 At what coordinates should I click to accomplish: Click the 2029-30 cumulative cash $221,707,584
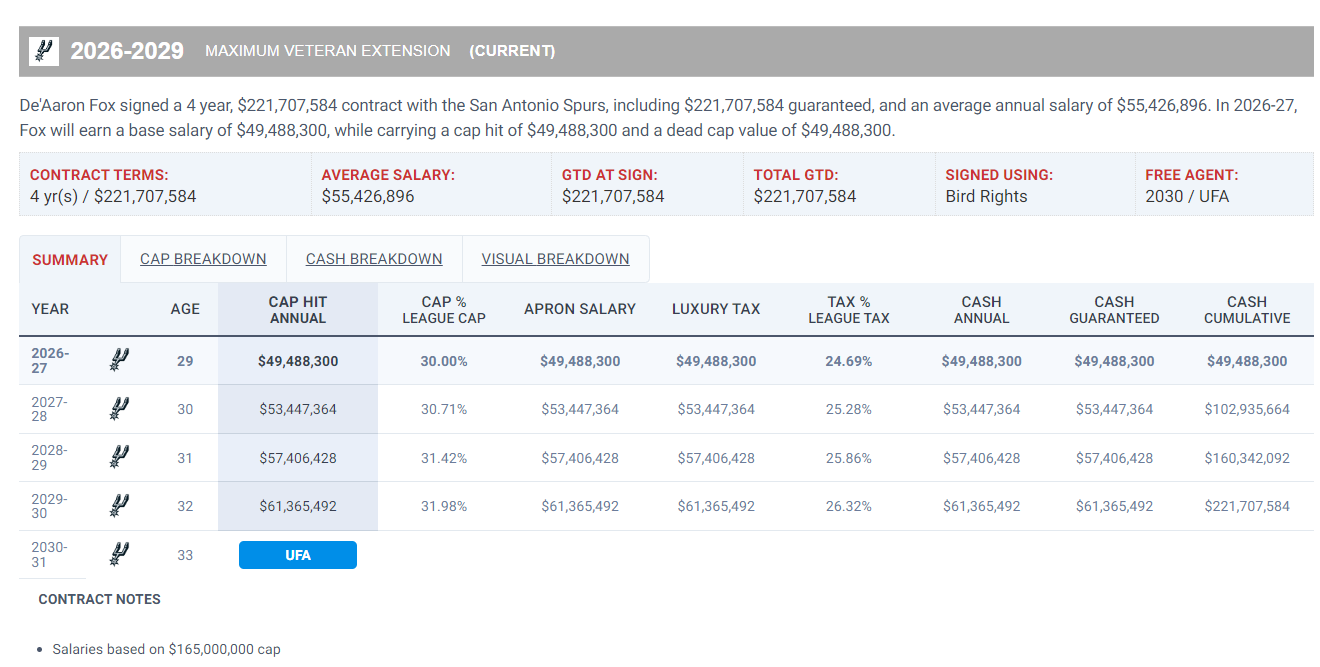click(x=1247, y=506)
